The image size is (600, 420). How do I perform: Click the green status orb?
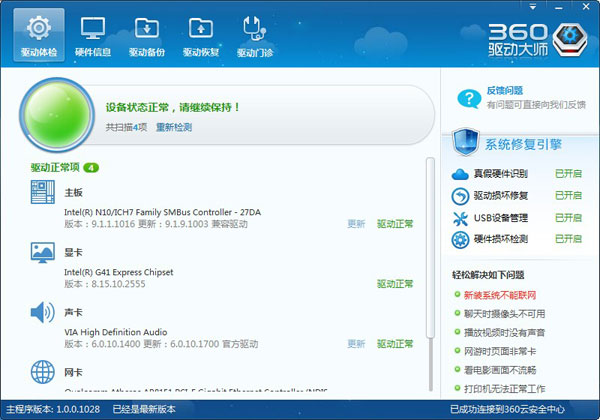57,114
